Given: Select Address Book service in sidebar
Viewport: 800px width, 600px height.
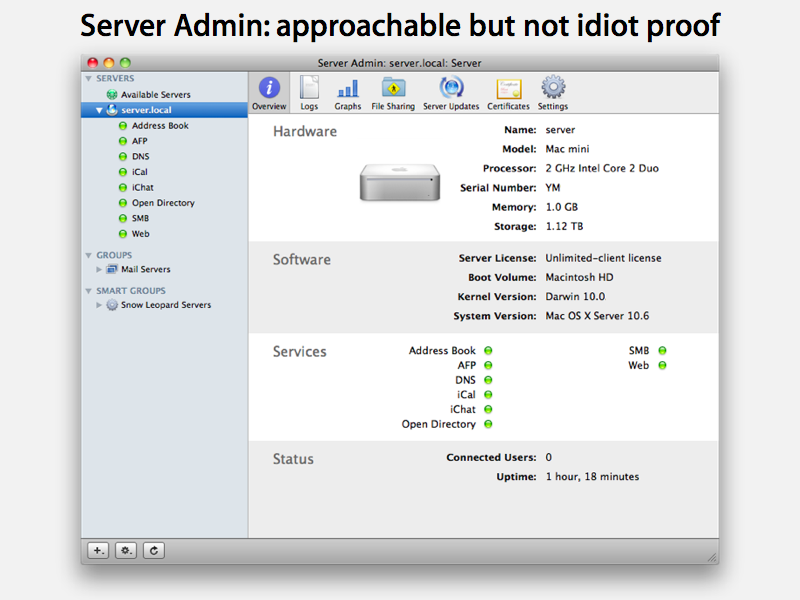Looking at the screenshot, I should point(160,126).
